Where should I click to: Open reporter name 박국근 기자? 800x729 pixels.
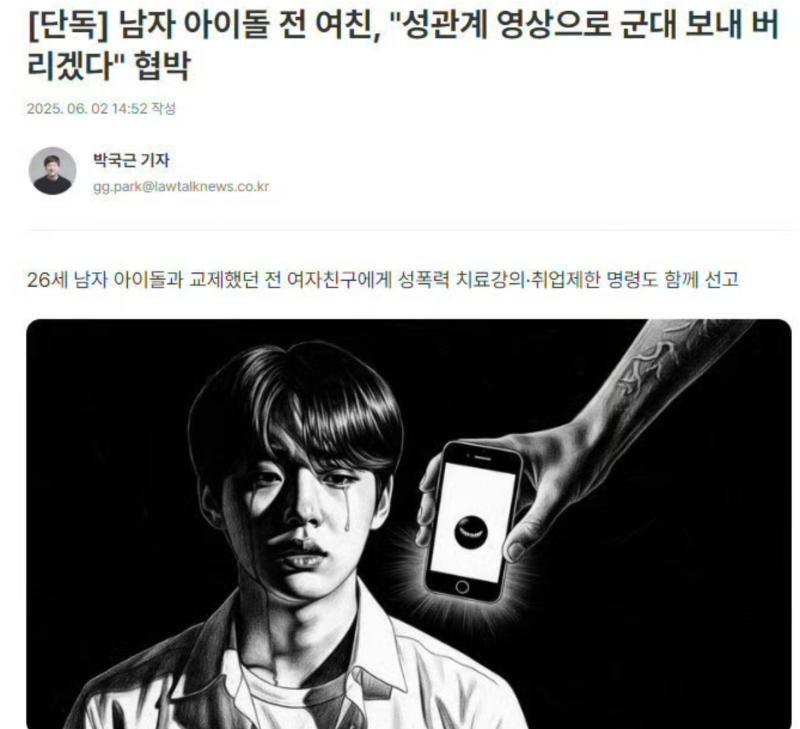131,160
